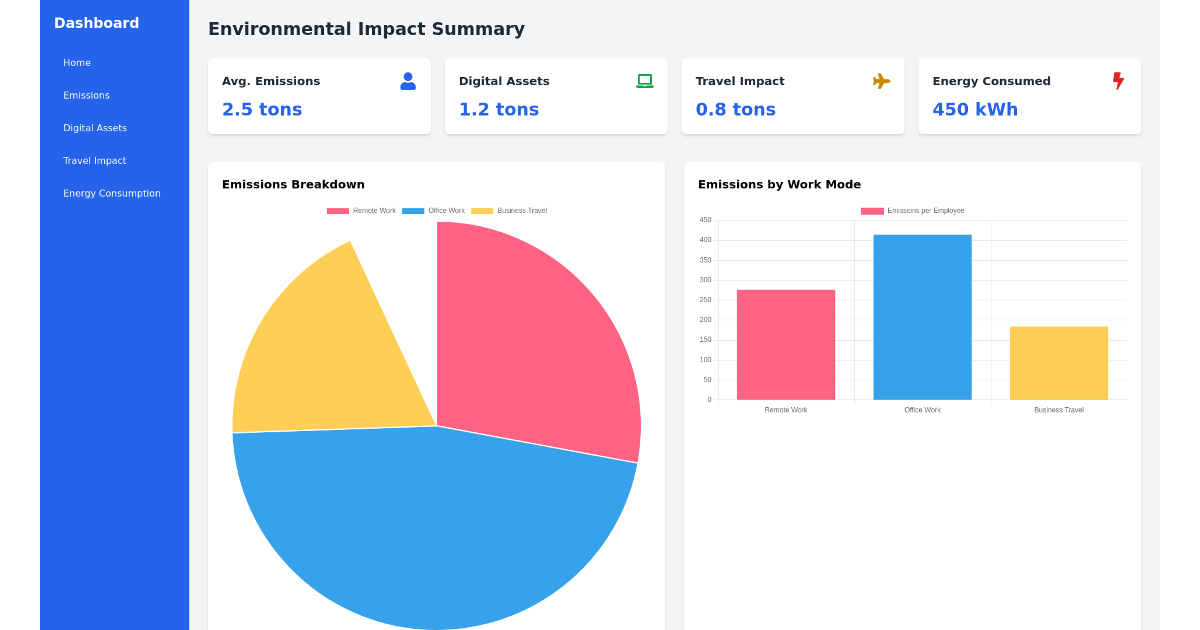
Task: Click the airplane icon on Travel Impact card
Action: (881, 81)
